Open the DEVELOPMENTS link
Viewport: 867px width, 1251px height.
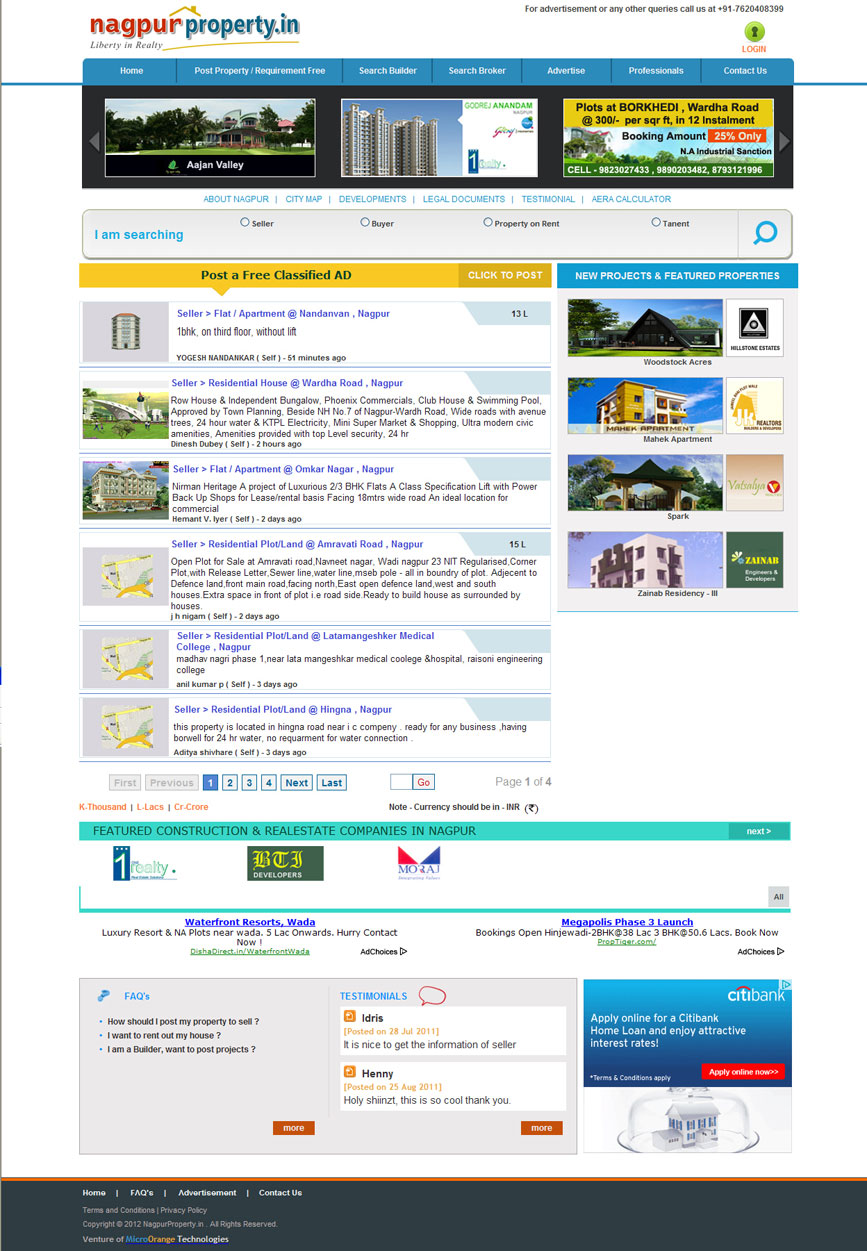372,199
